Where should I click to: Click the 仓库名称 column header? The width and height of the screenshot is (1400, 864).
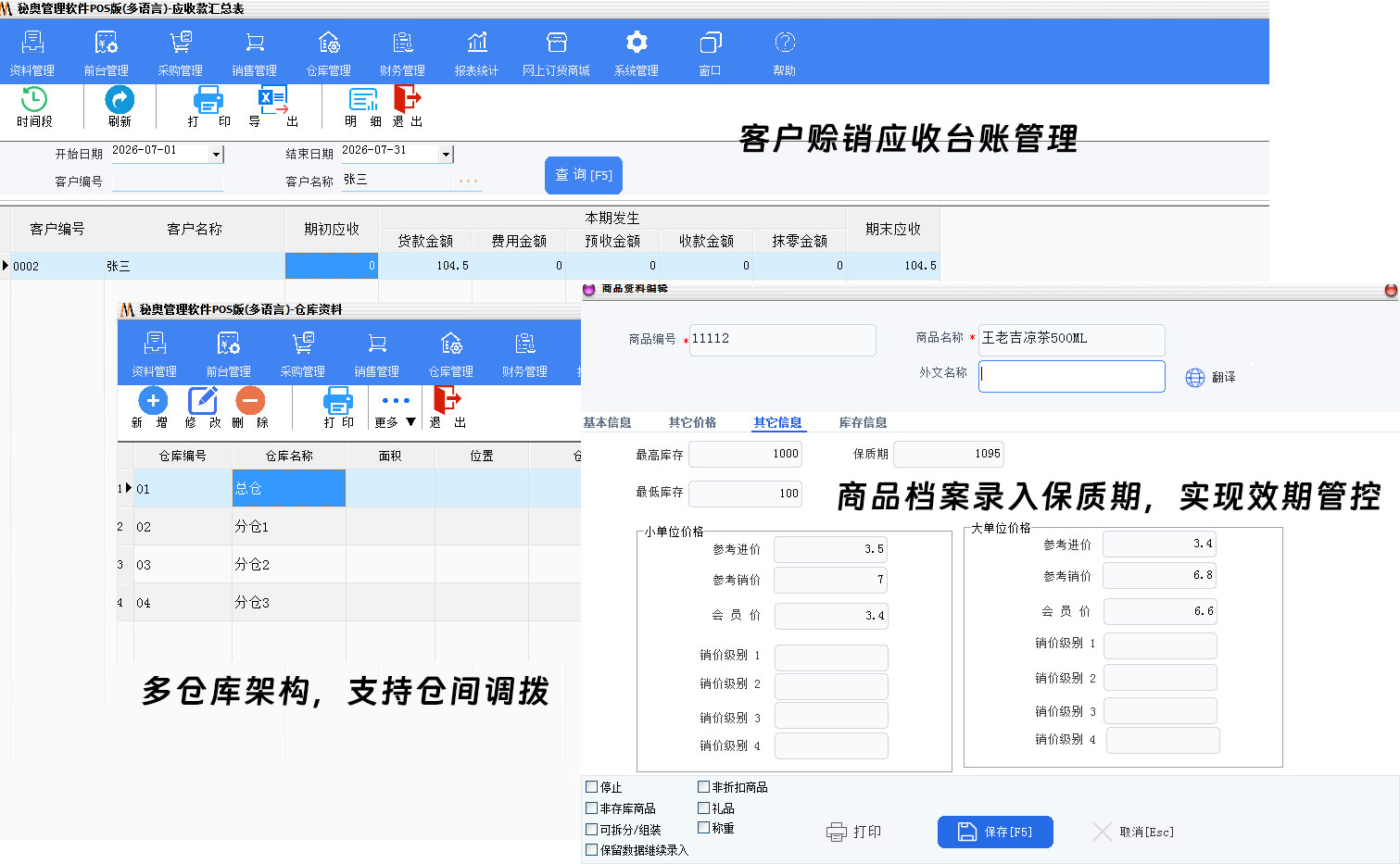pos(289,456)
